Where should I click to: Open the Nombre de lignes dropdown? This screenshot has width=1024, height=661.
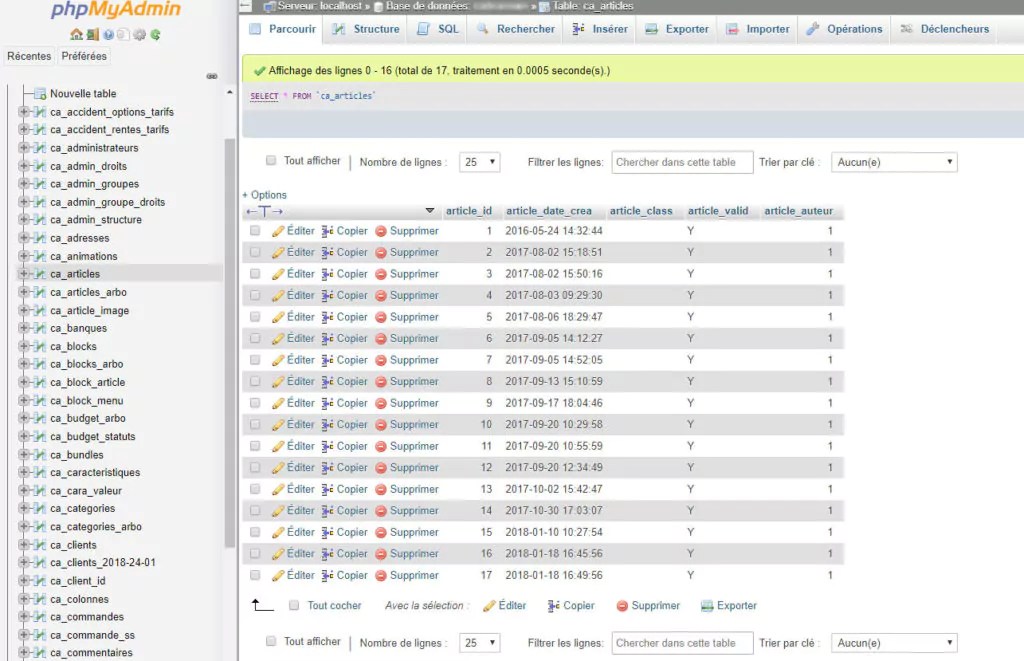coord(479,160)
